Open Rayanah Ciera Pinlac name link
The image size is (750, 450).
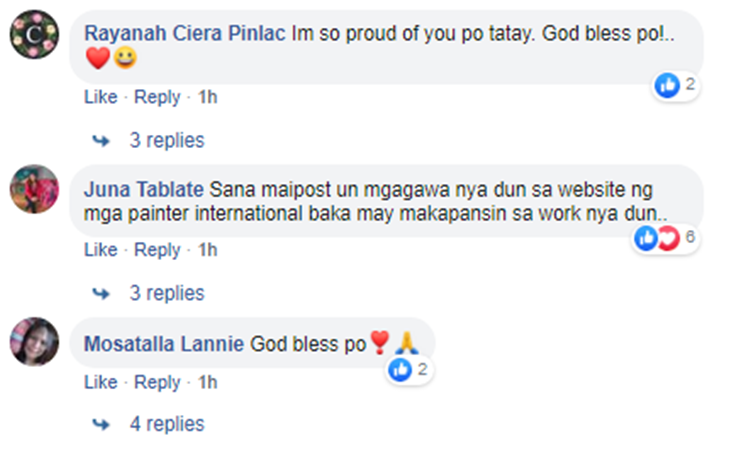(185, 33)
